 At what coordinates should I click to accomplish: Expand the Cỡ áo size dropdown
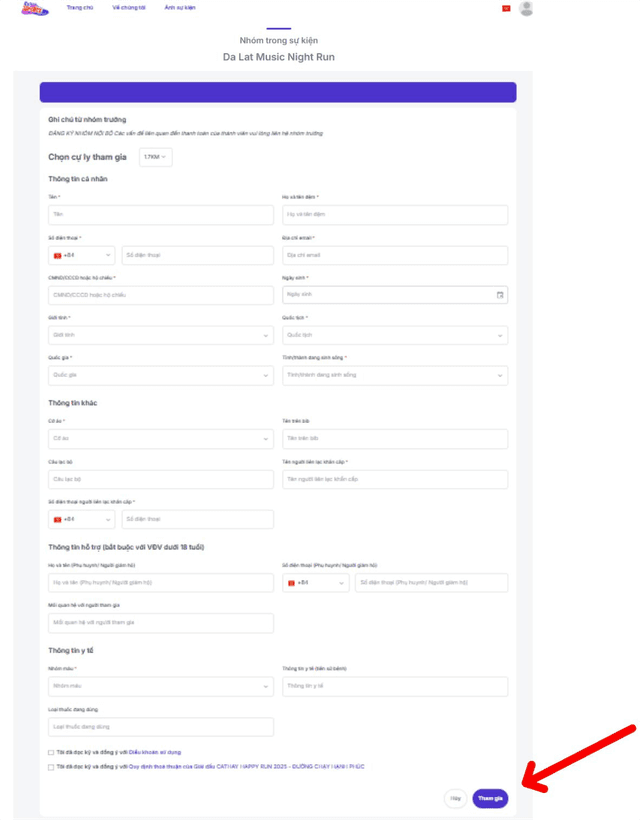point(160,438)
